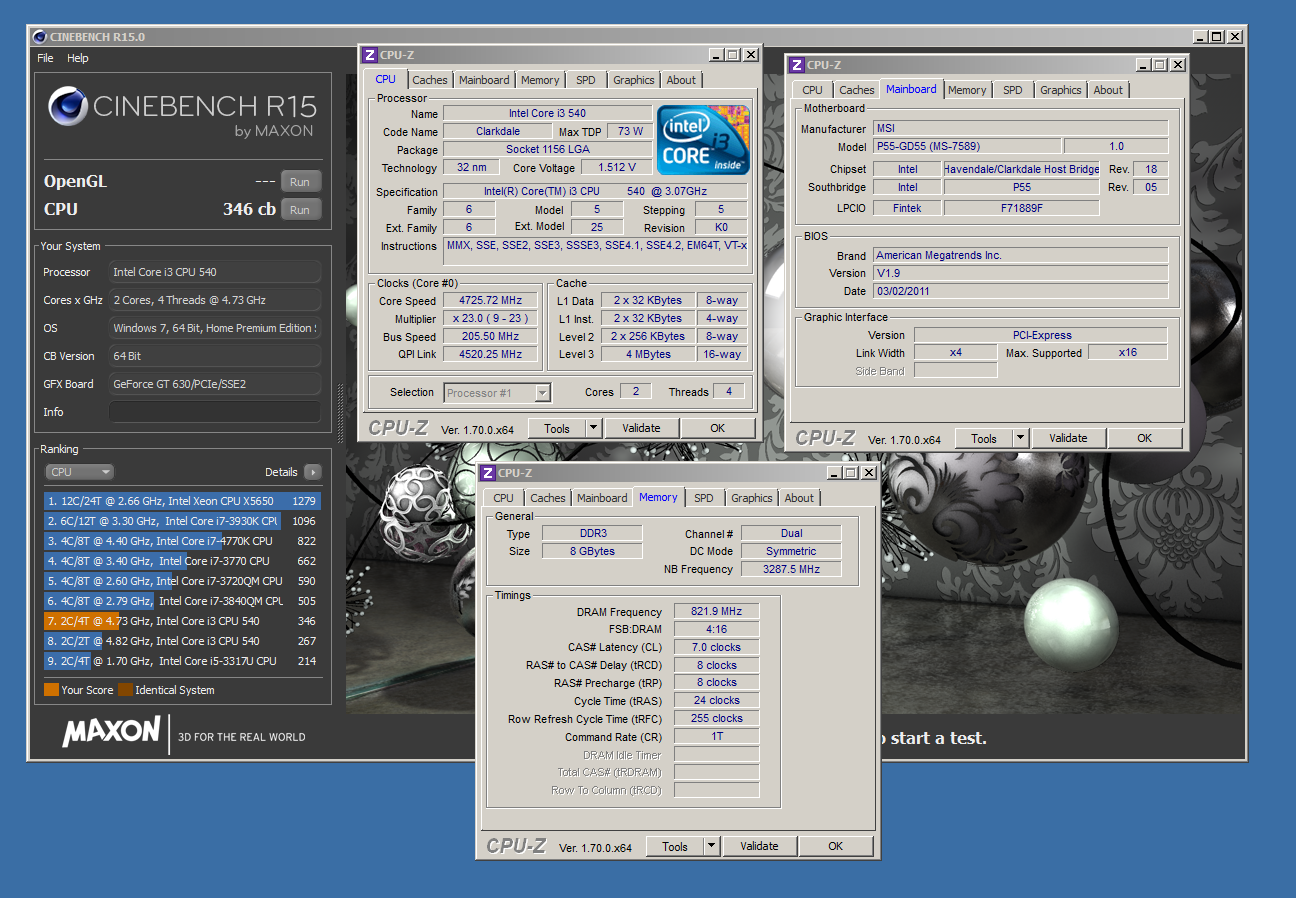1296x898 pixels.
Task: Open Tools dropdown arrow in Mainboard window
Action: point(1020,438)
